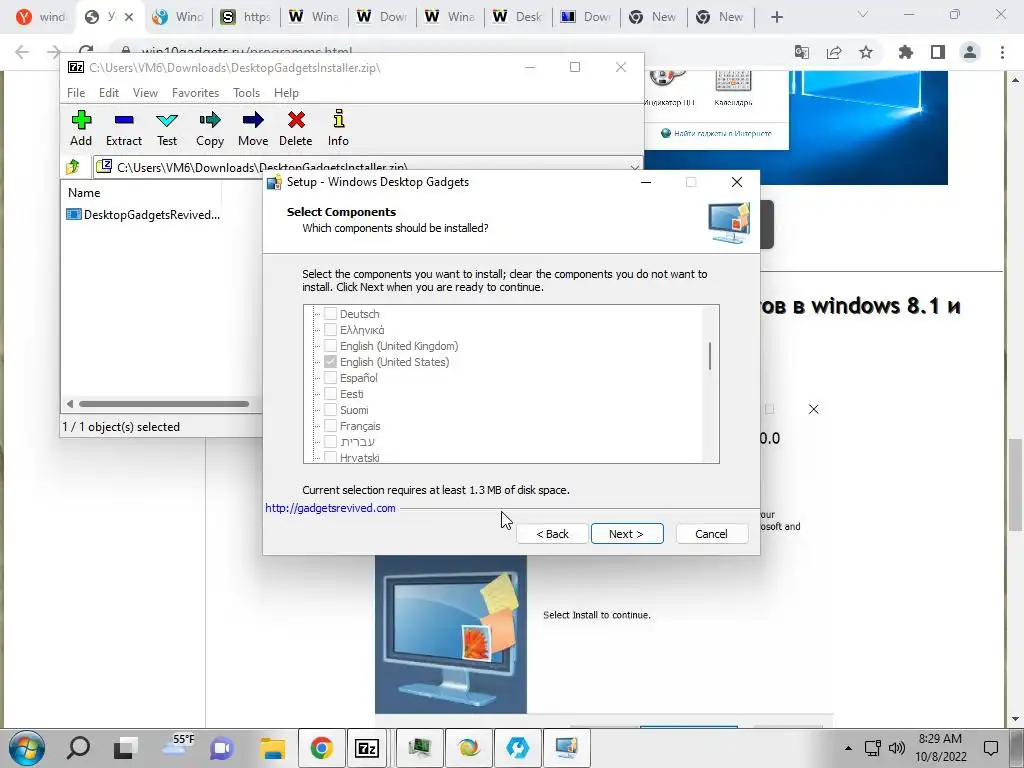1024x768 pixels.
Task: Check the Hebrew language component
Action: click(x=330, y=441)
